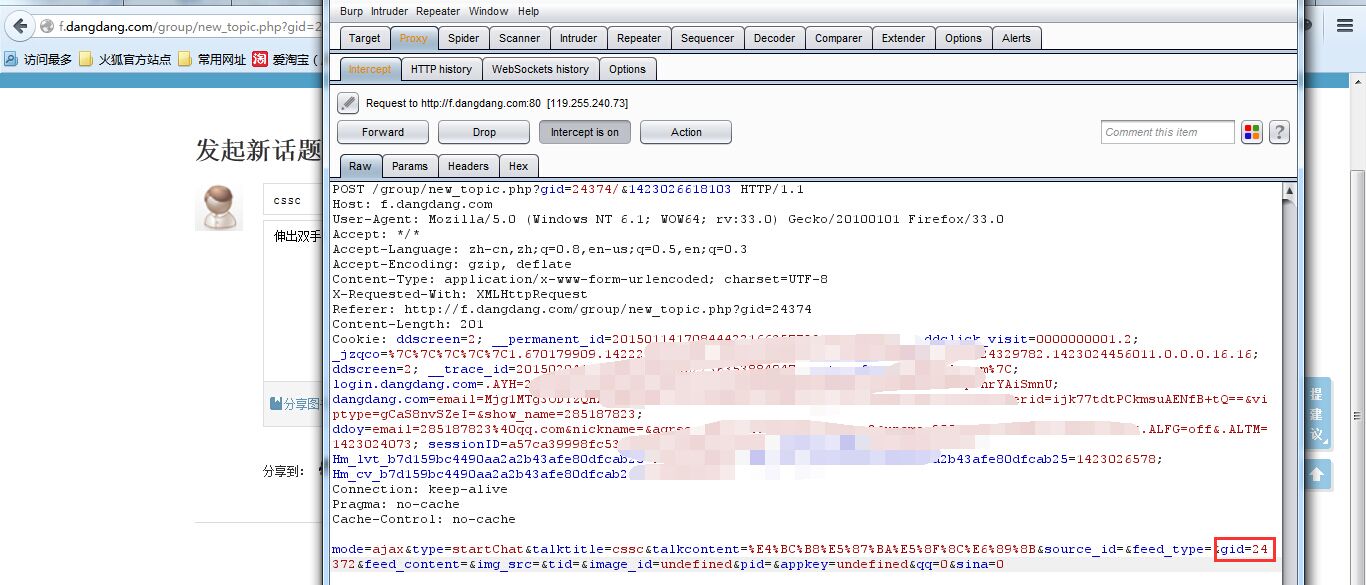Click the Firefox address bar URL
This screenshot has width=1366, height=585.
click(190, 26)
